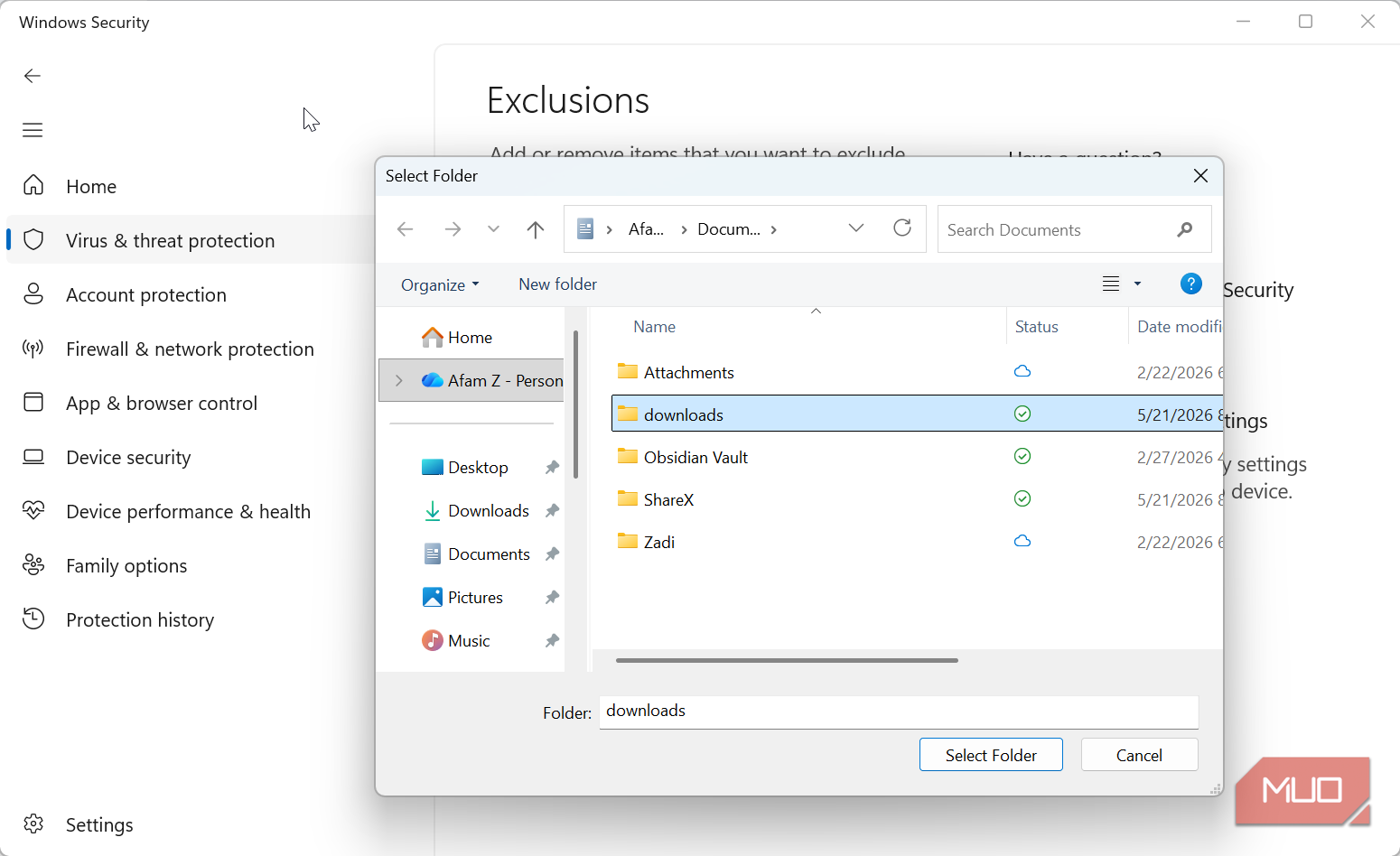
Task: Click the App & browser window icon
Action: (x=33, y=402)
